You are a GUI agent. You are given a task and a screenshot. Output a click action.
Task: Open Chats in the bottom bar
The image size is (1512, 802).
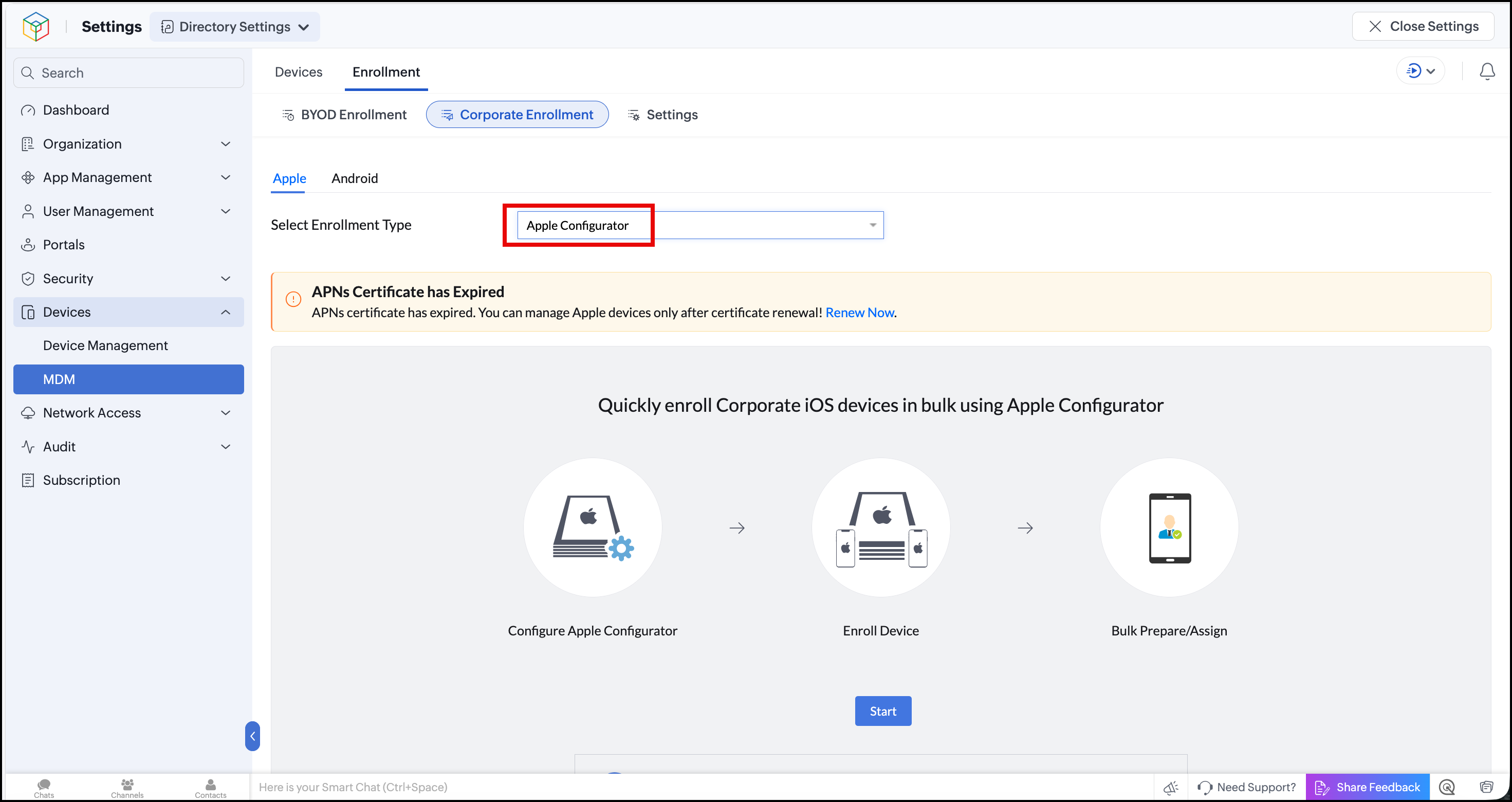[44, 788]
